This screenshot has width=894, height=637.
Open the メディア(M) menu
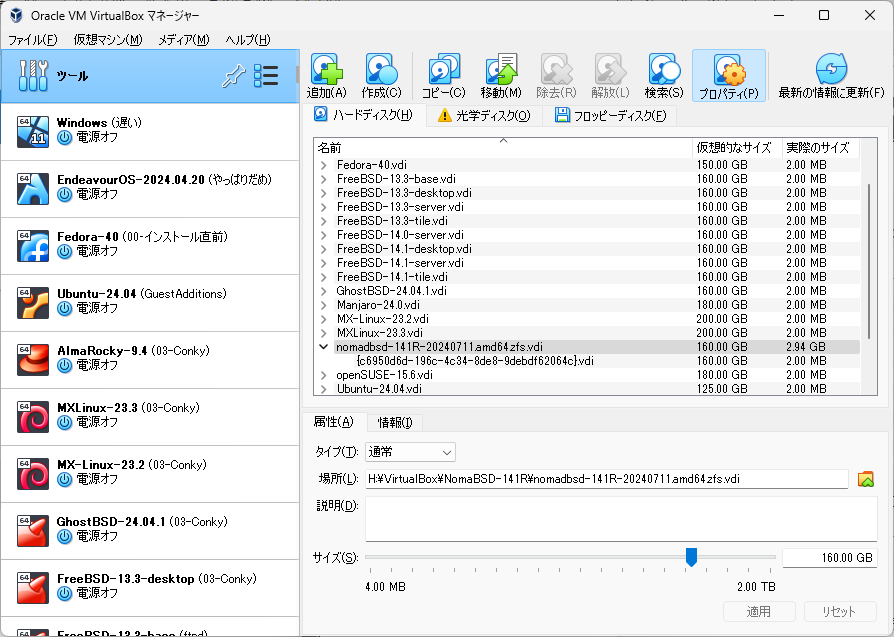[x=184, y=40]
